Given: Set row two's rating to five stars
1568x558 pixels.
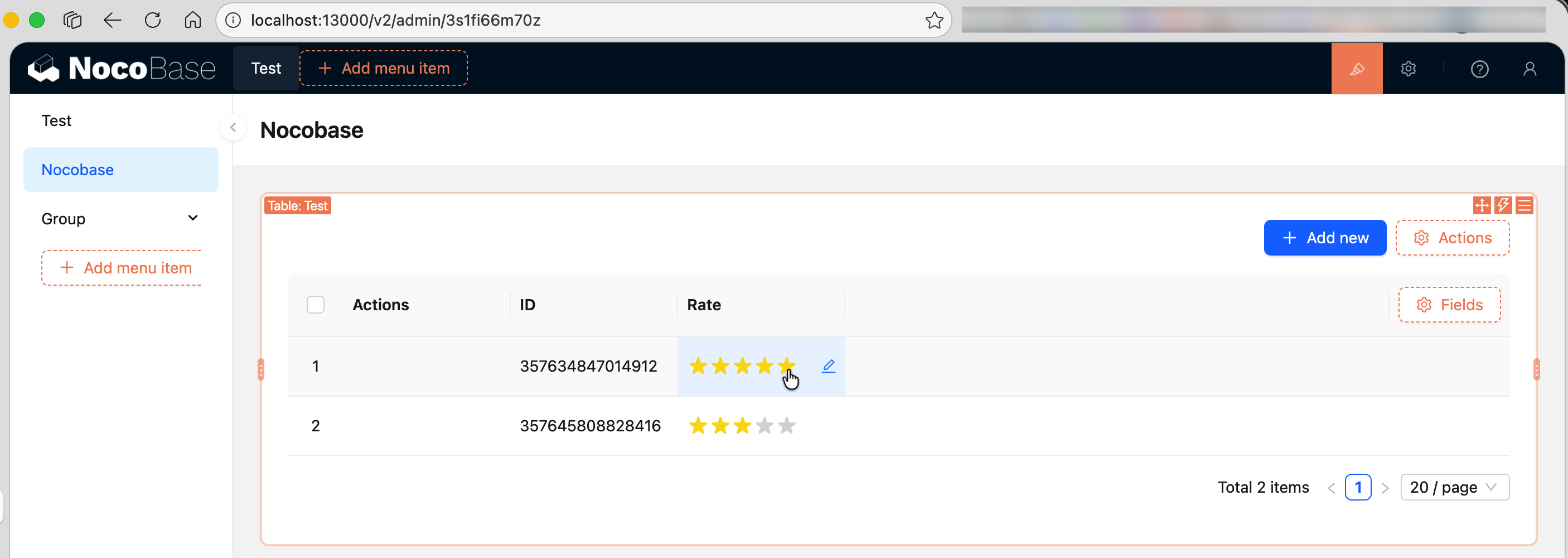Looking at the screenshot, I should point(787,425).
